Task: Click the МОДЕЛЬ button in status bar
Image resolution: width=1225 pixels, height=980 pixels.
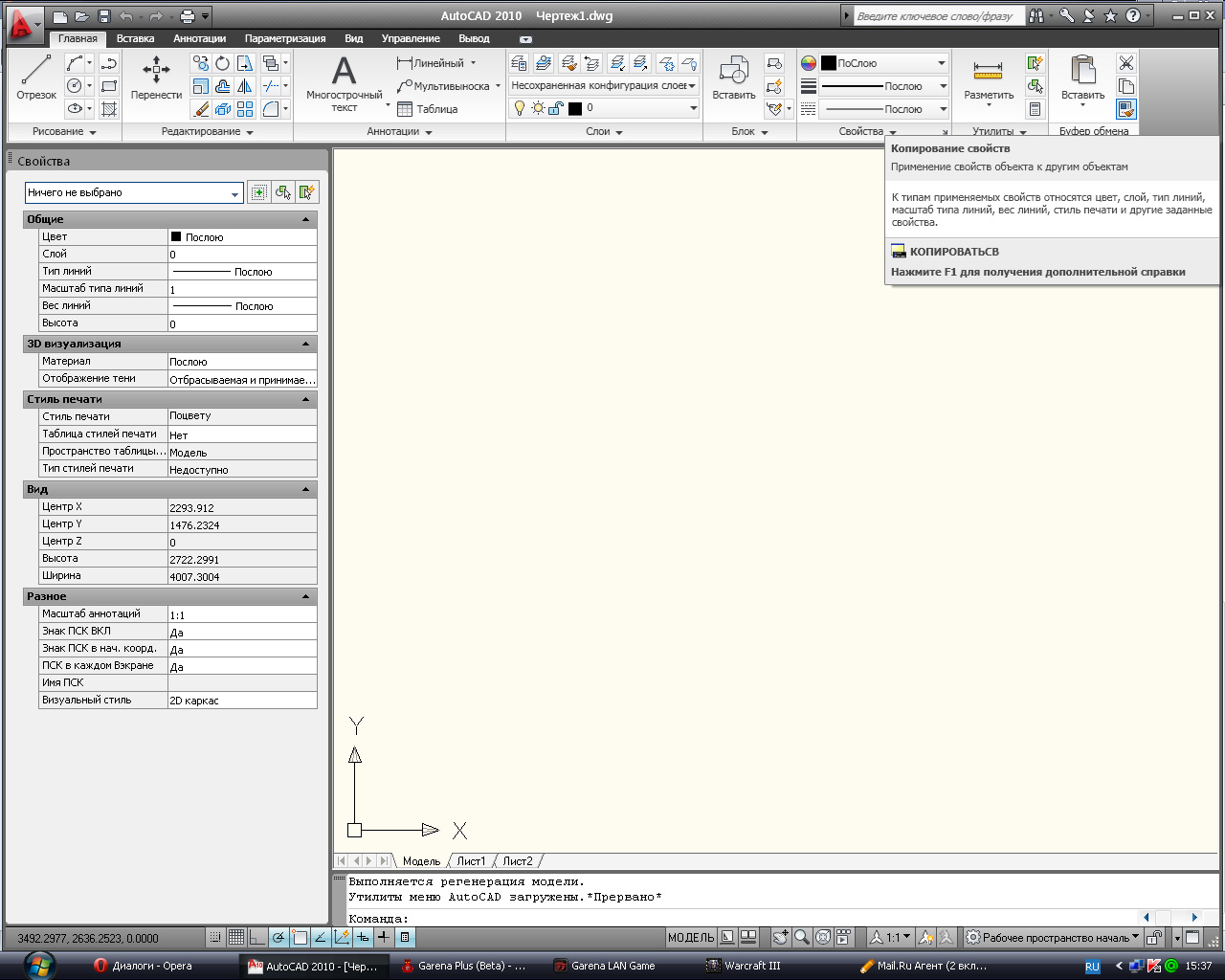Action: tap(691, 938)
